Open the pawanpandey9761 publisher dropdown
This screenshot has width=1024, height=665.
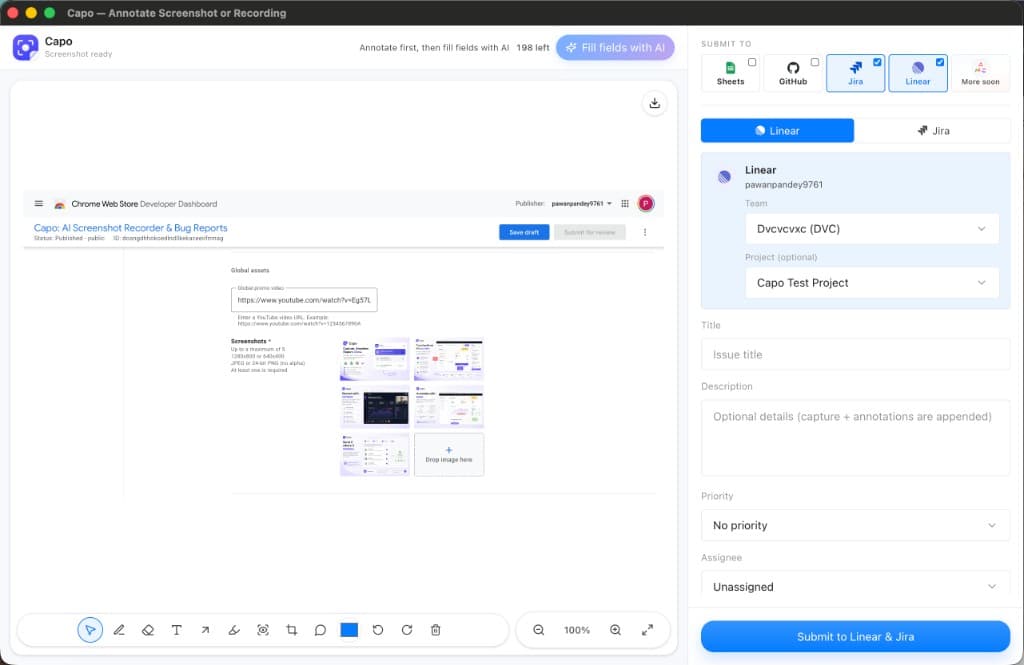(x=582, y=204)
